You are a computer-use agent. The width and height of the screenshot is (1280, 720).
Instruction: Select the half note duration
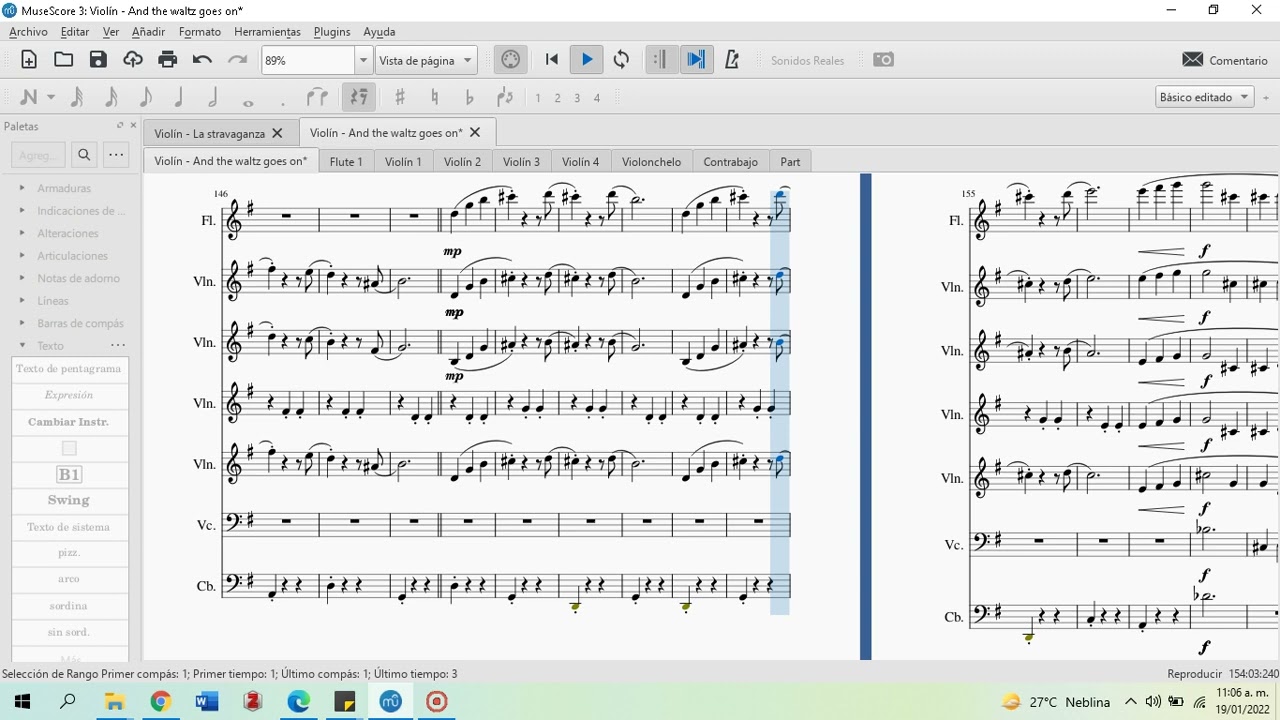(x=213, y=97)
